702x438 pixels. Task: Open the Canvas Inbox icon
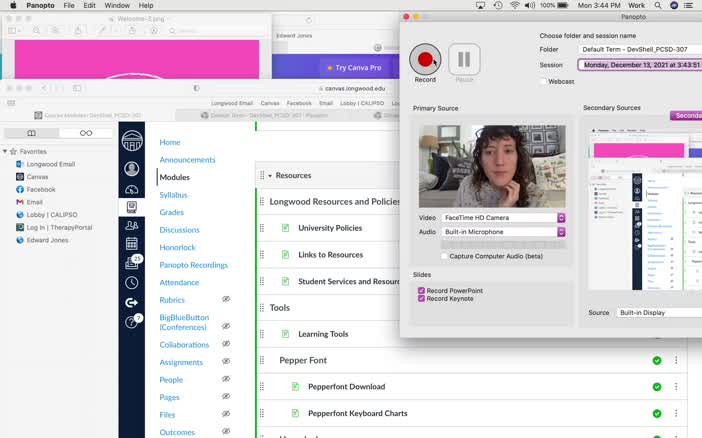(x=131, y=263)
